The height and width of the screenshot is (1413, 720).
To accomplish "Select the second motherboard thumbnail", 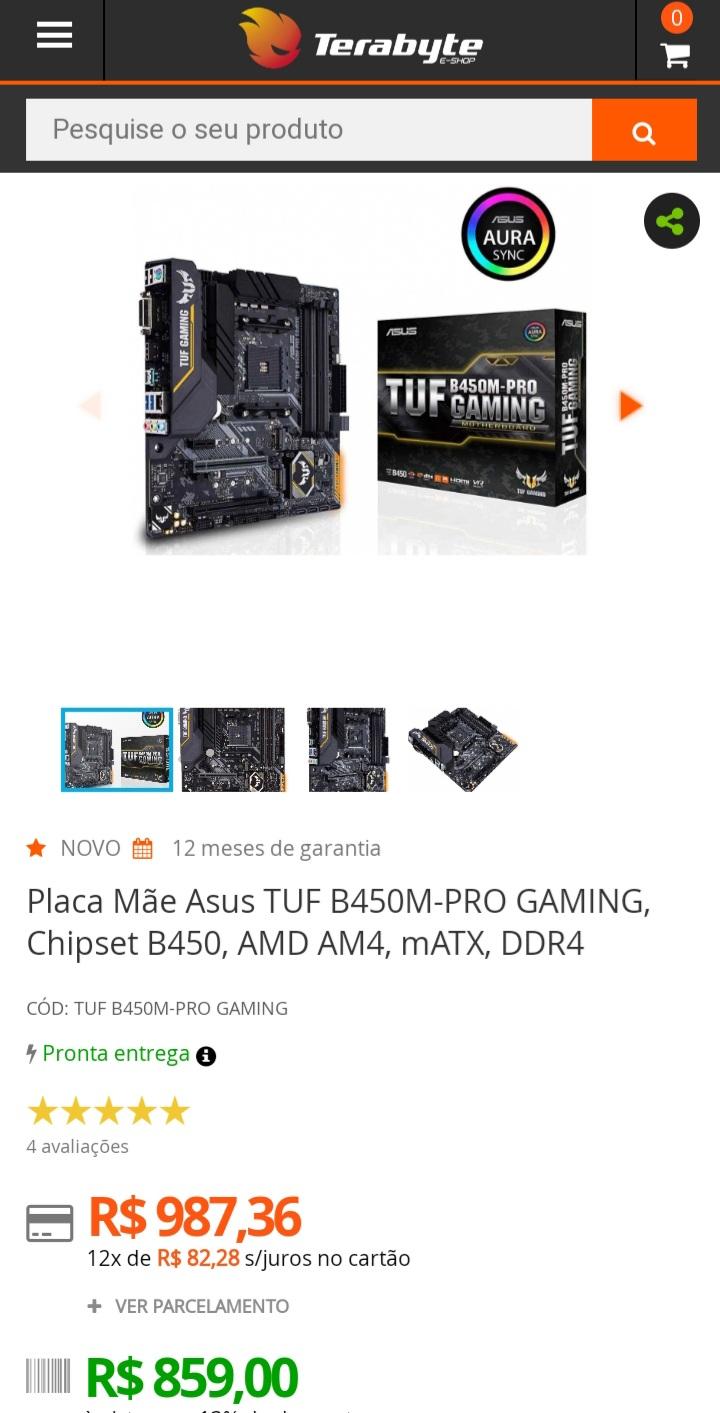I will tap(233, 750).
